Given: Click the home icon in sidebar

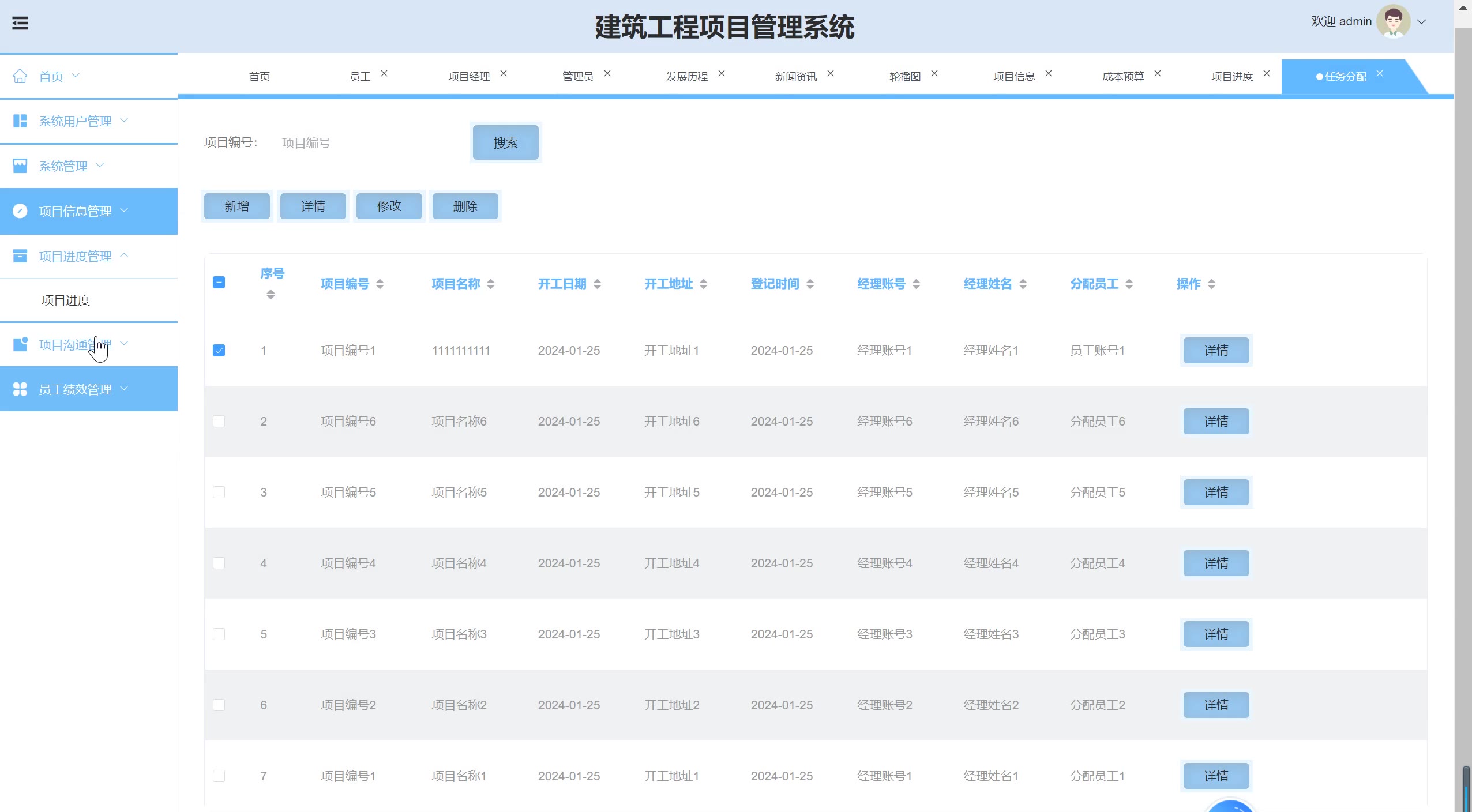Looking at the screenshot, I should click(20, 76).
